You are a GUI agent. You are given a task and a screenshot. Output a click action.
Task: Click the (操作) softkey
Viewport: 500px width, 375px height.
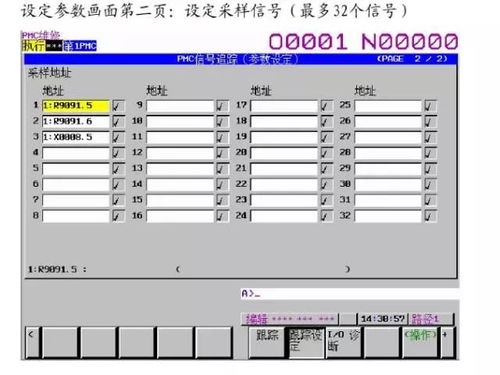click(420, 342)
